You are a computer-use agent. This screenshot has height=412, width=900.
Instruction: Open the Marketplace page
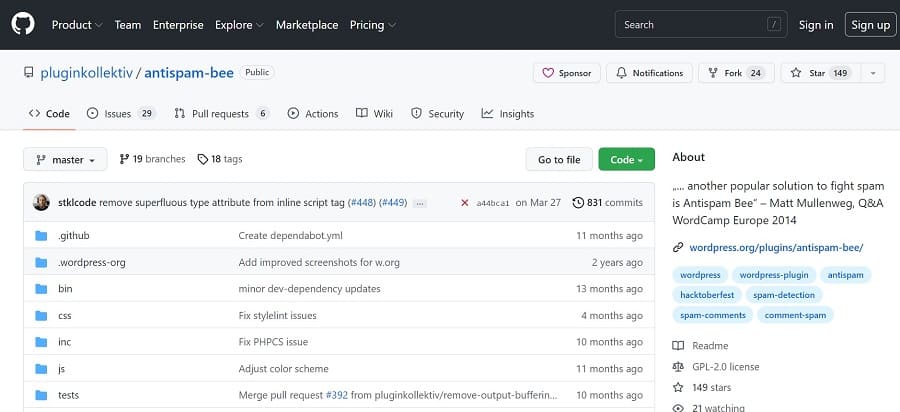(307, 25)
